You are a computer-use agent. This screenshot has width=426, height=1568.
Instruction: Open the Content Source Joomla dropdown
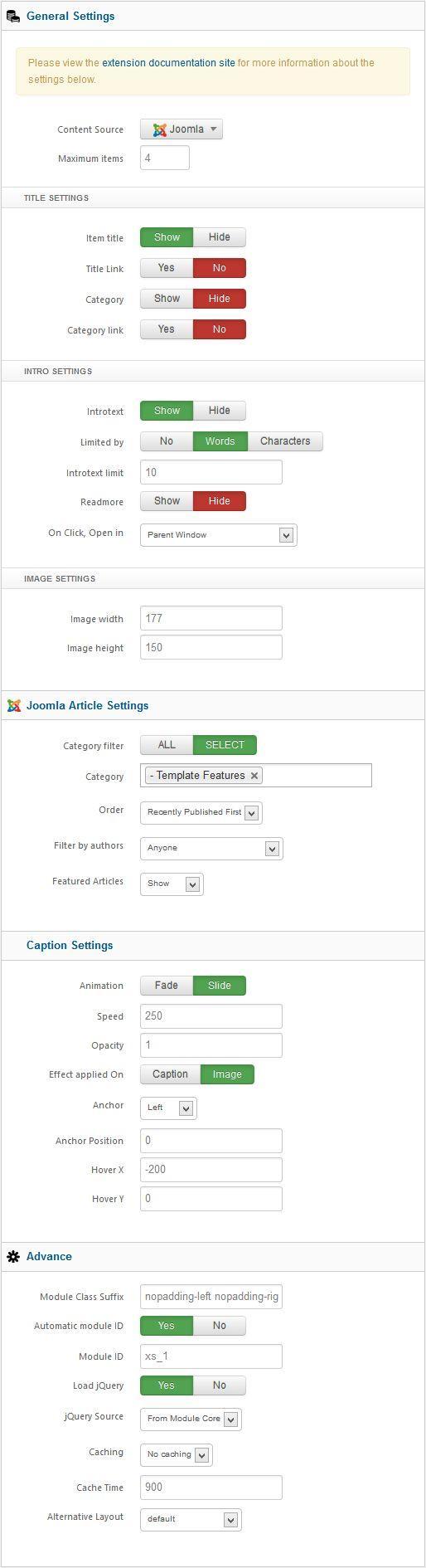click(x=182, y=129)
